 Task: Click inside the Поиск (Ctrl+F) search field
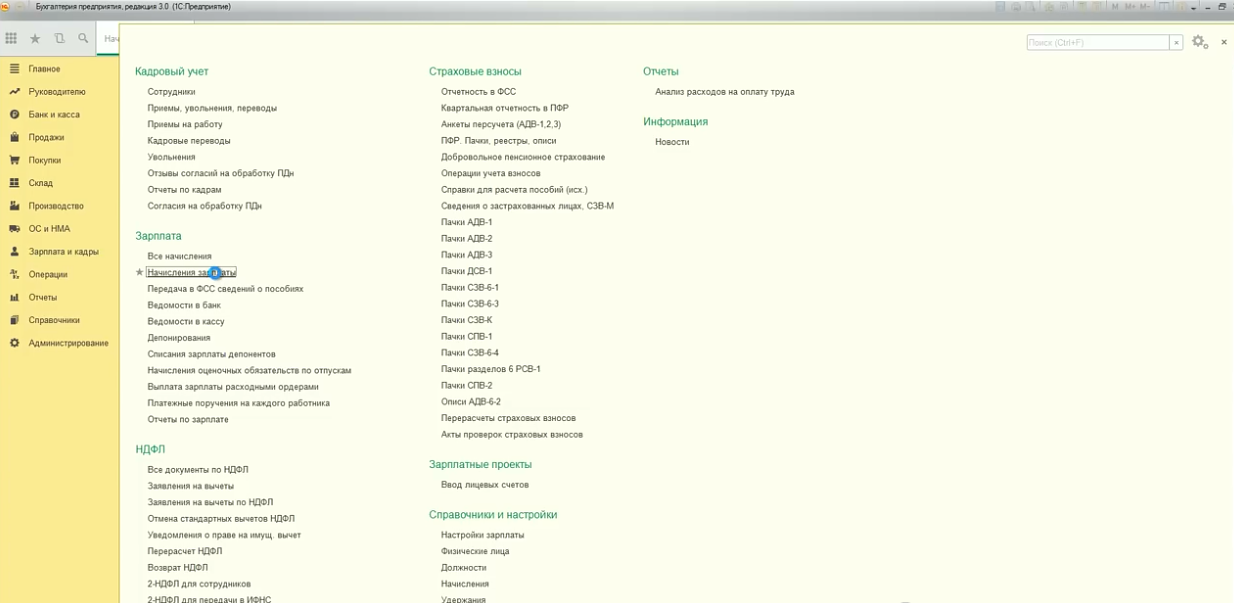click(x=1098, y=43)
